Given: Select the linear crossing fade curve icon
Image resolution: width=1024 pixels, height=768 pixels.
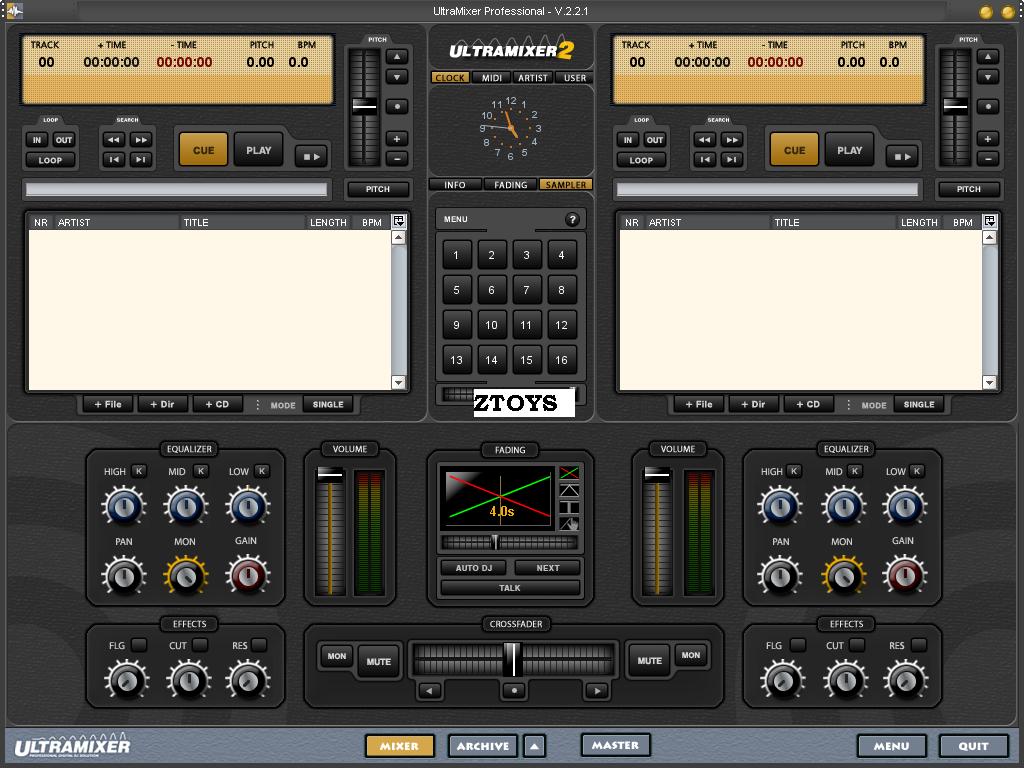Looking at the screenshot, I should [x=569, y=472].
